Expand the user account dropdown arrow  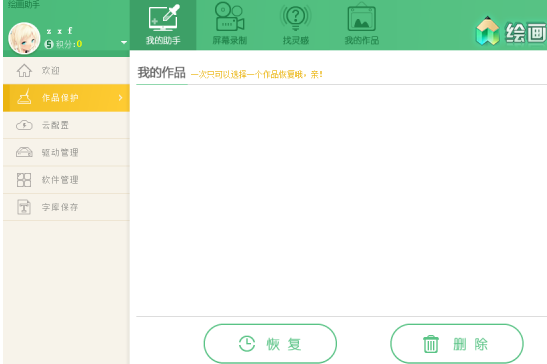click(x=124, y=43)
